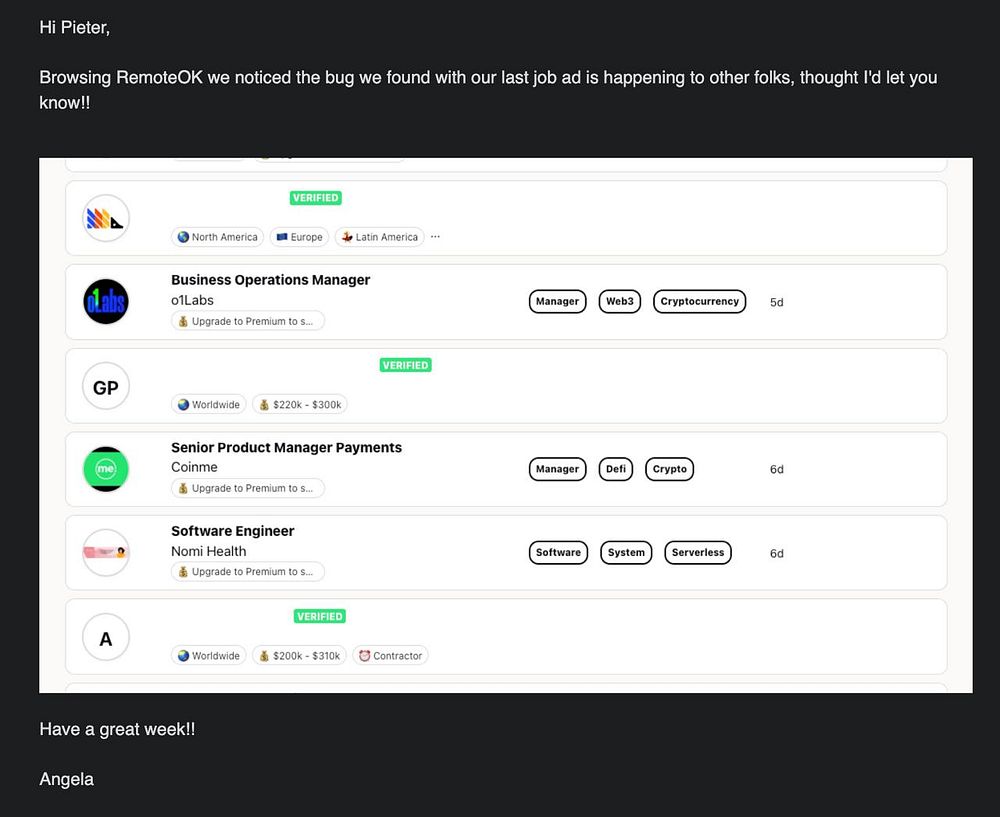Open the Nomi Health logo thumbnail

[106, 552]
